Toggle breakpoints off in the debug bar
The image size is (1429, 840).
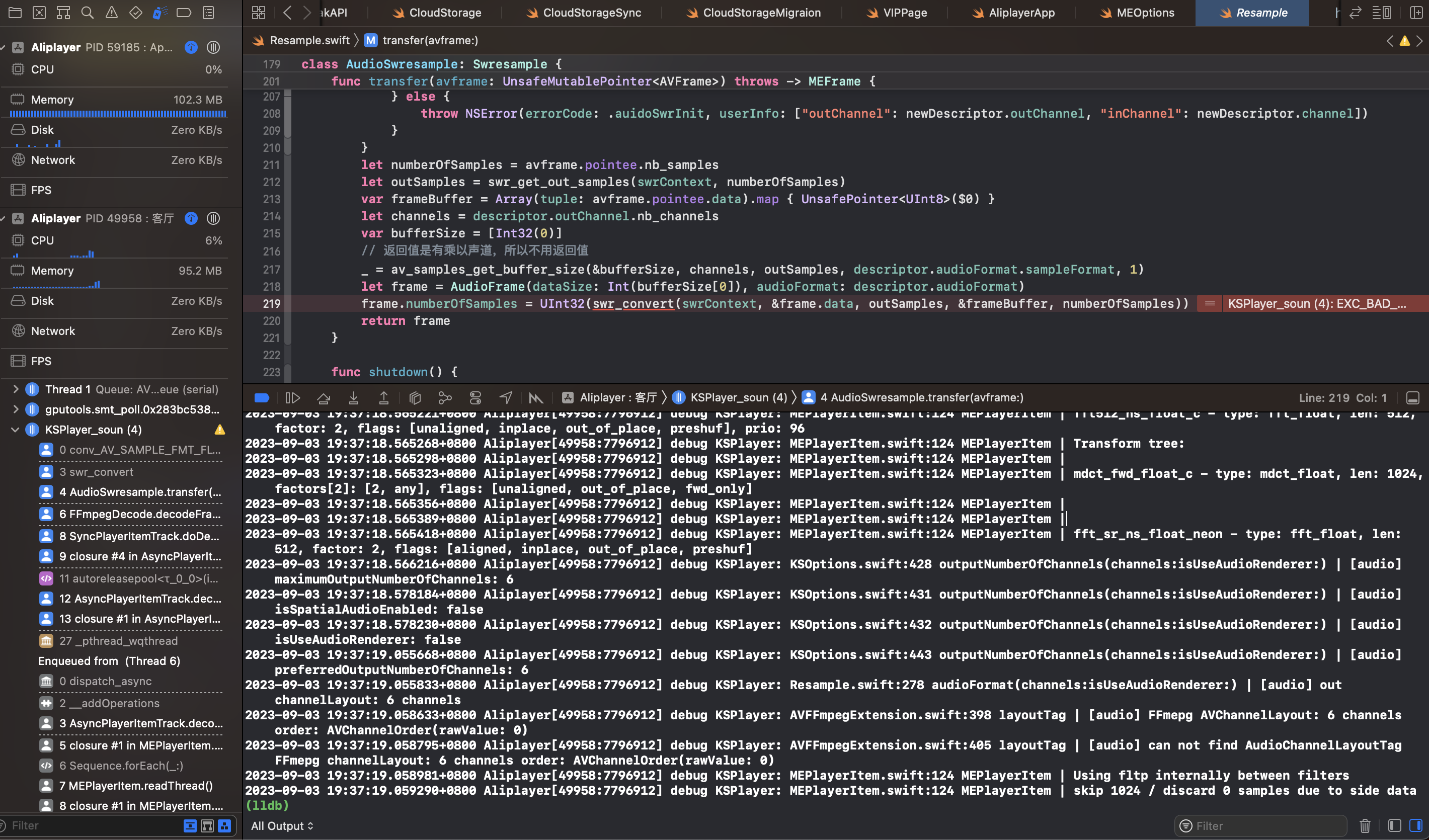(x=262, y=397)
